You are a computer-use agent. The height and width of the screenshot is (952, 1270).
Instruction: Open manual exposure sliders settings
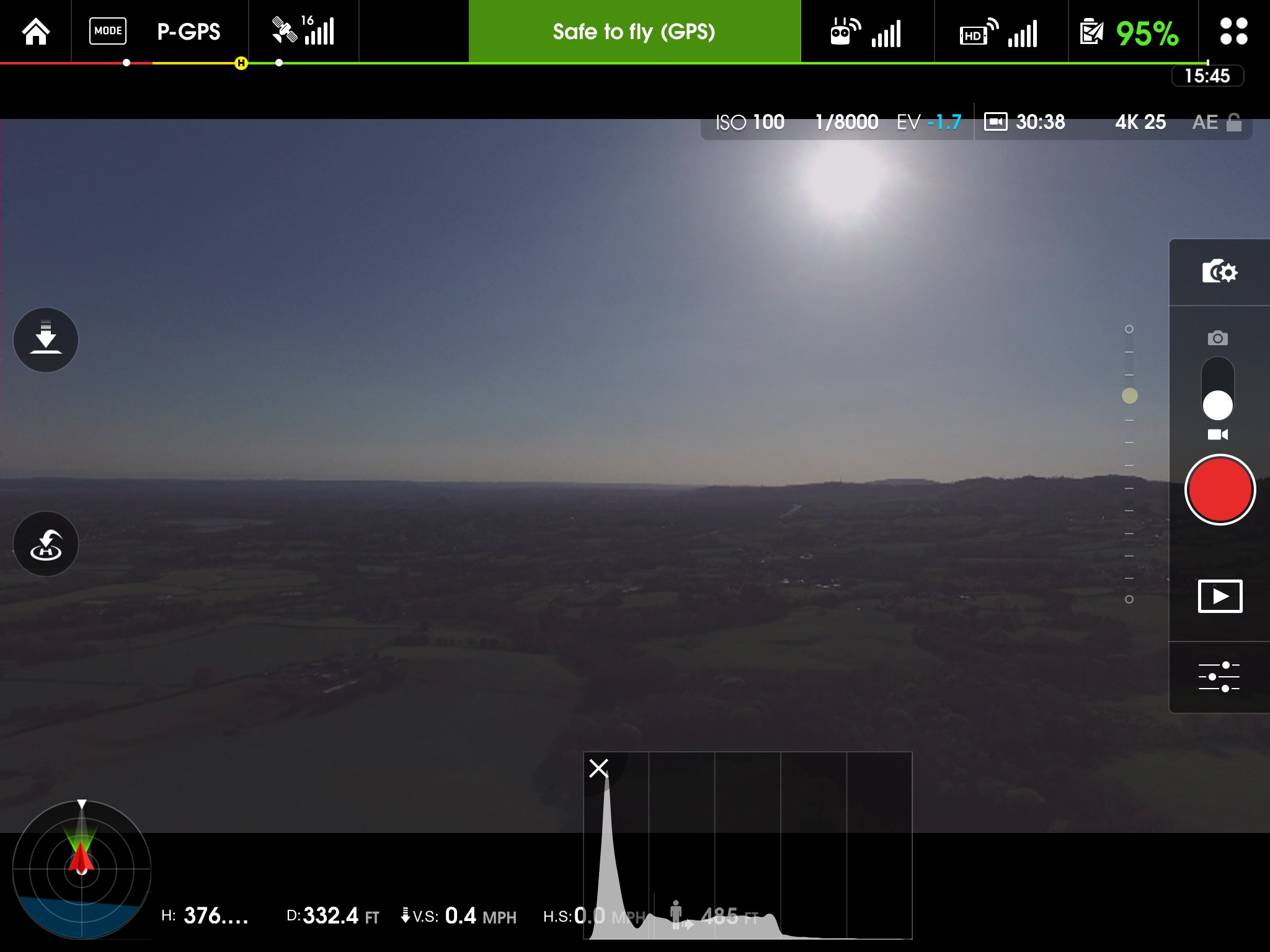point(1219,676)
